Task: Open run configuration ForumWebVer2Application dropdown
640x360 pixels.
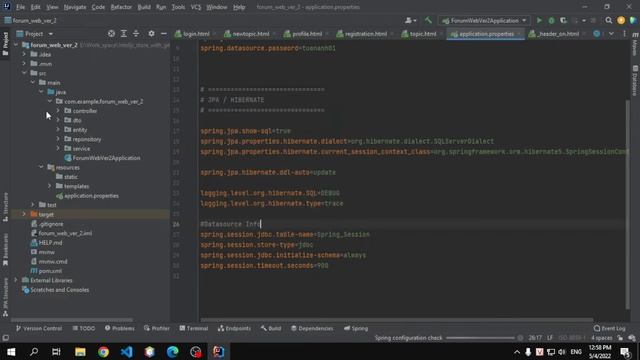Action: [x=484, y=20]
